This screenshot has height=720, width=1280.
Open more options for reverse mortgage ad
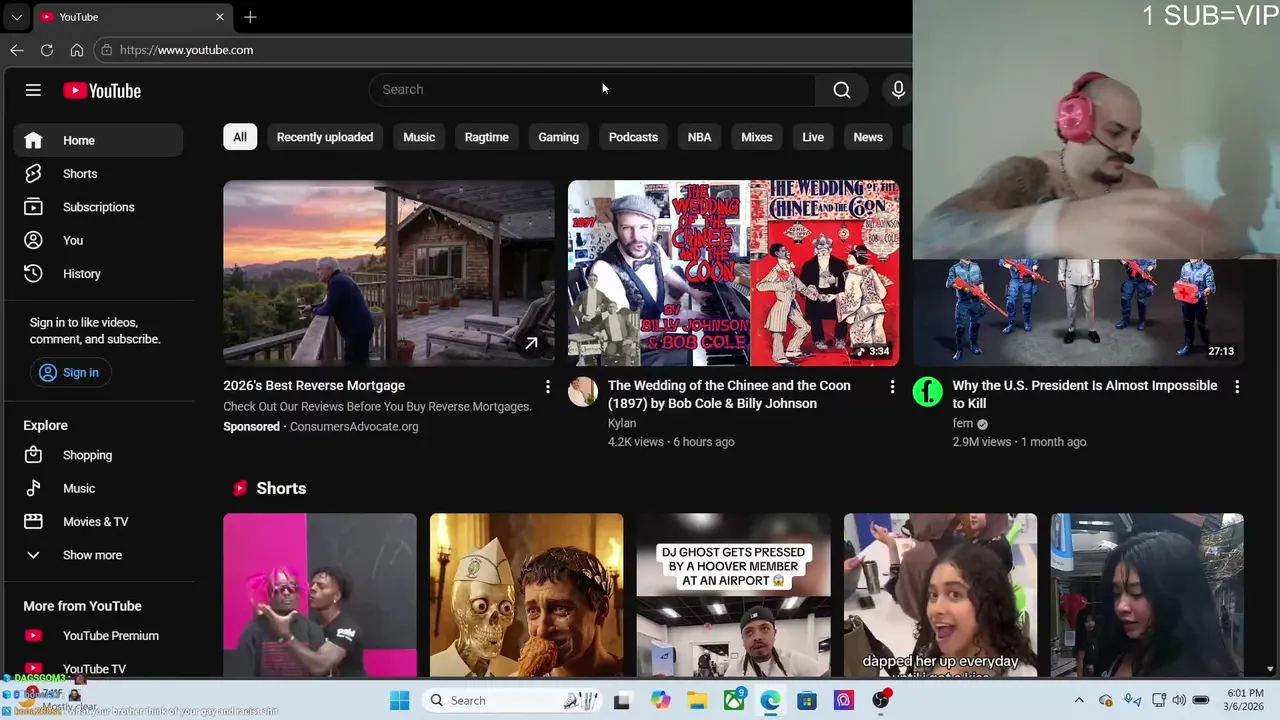coord(547,387)
